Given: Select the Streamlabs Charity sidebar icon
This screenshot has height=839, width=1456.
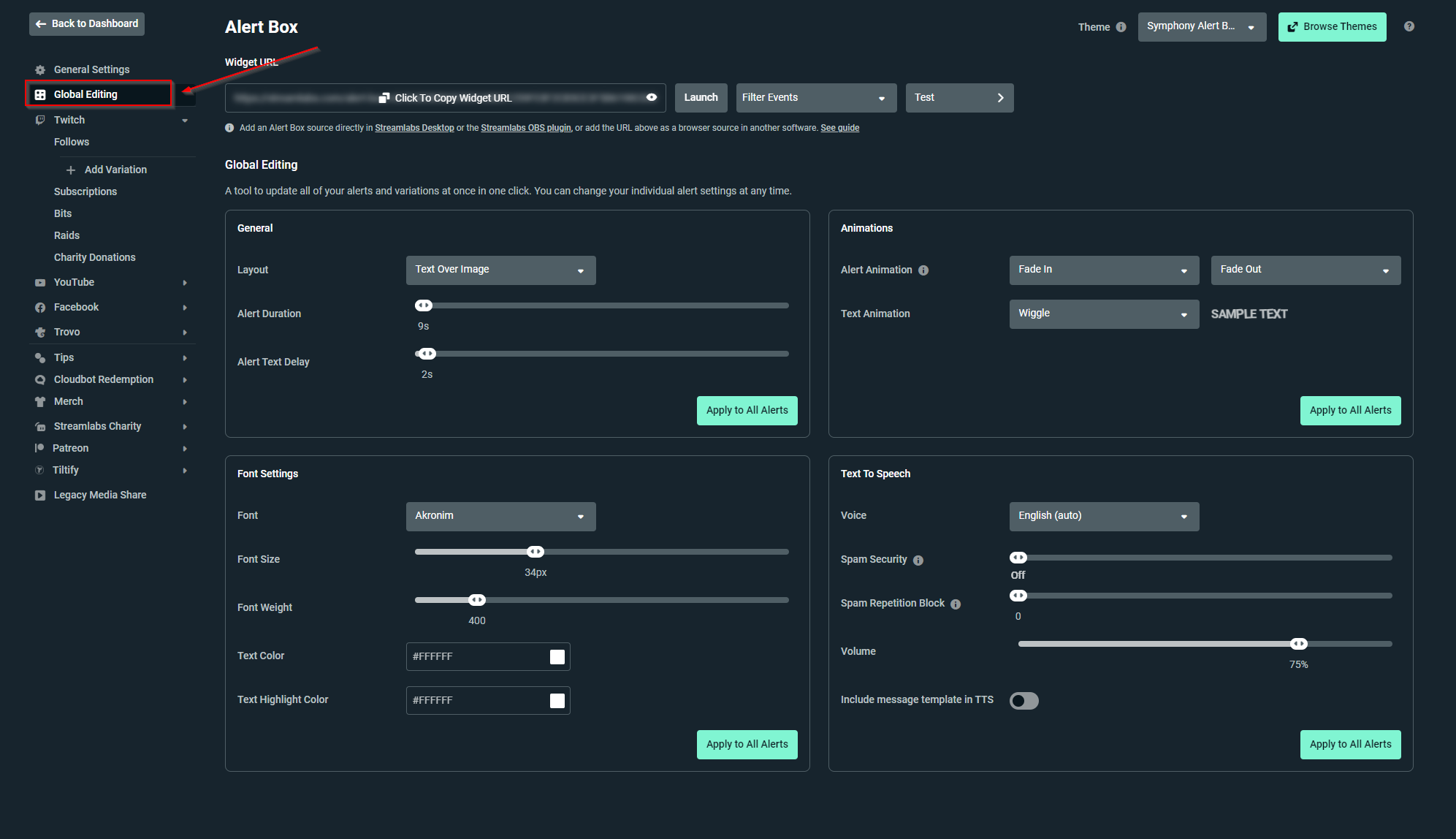Looking at the screenshot, I should click(x=41, y=426).
